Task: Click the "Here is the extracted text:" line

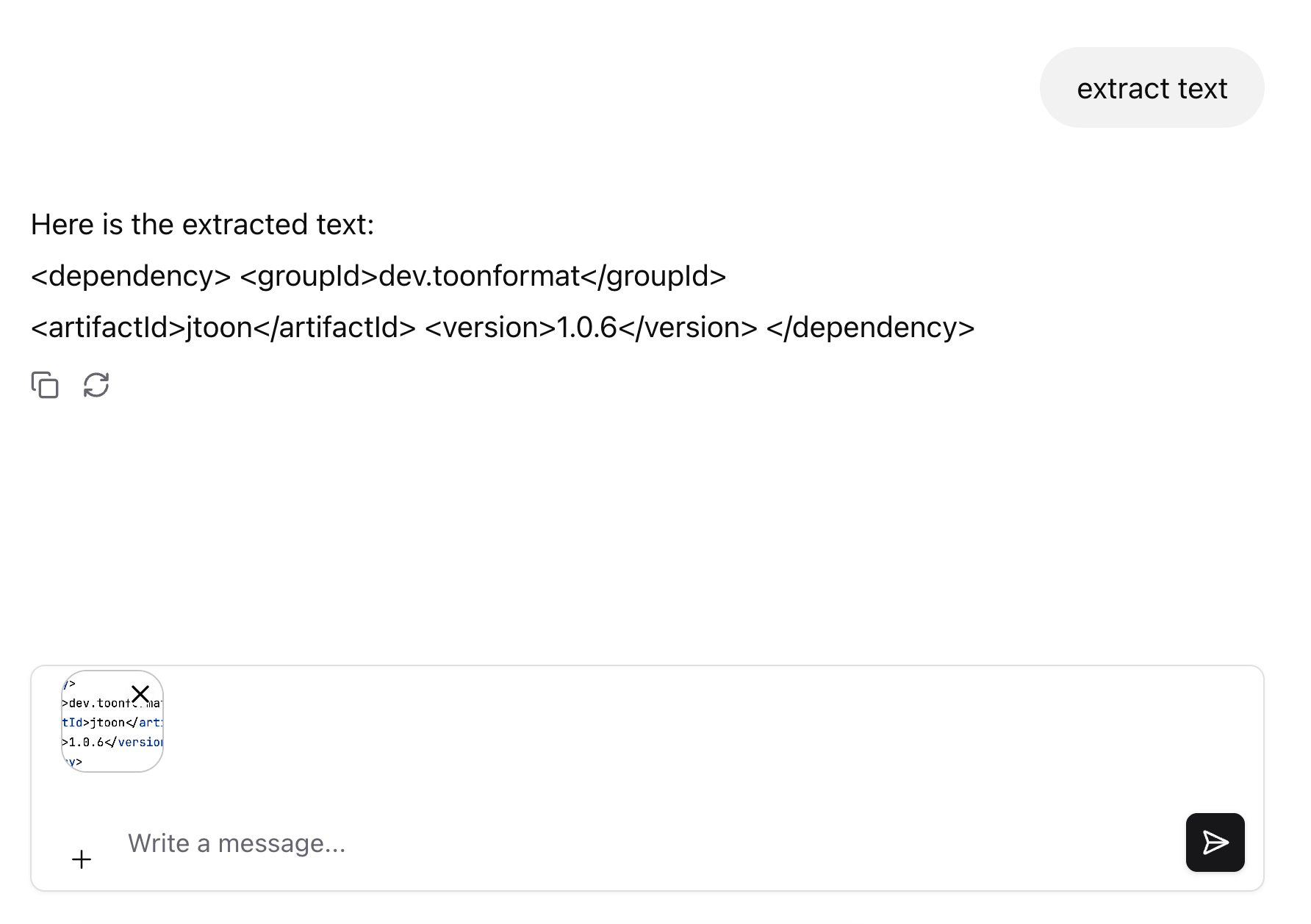Action: pyautogui.click(x=202, y=225)
